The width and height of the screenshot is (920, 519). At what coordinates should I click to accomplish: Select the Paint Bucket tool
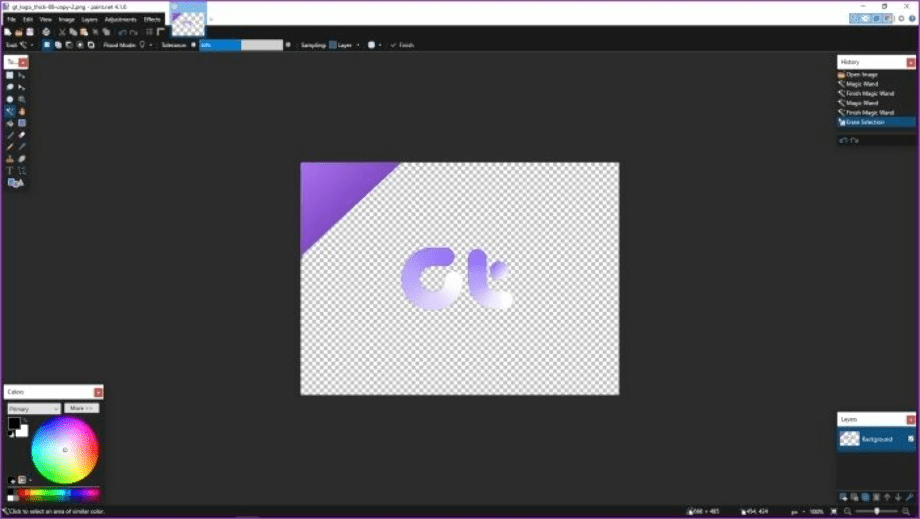9,123
